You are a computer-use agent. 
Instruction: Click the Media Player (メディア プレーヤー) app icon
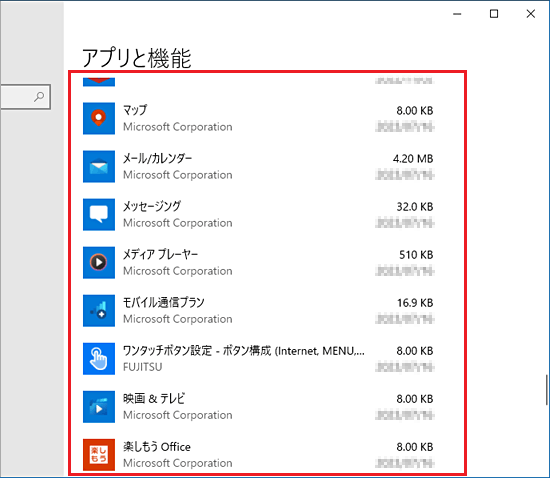point(99,263)
